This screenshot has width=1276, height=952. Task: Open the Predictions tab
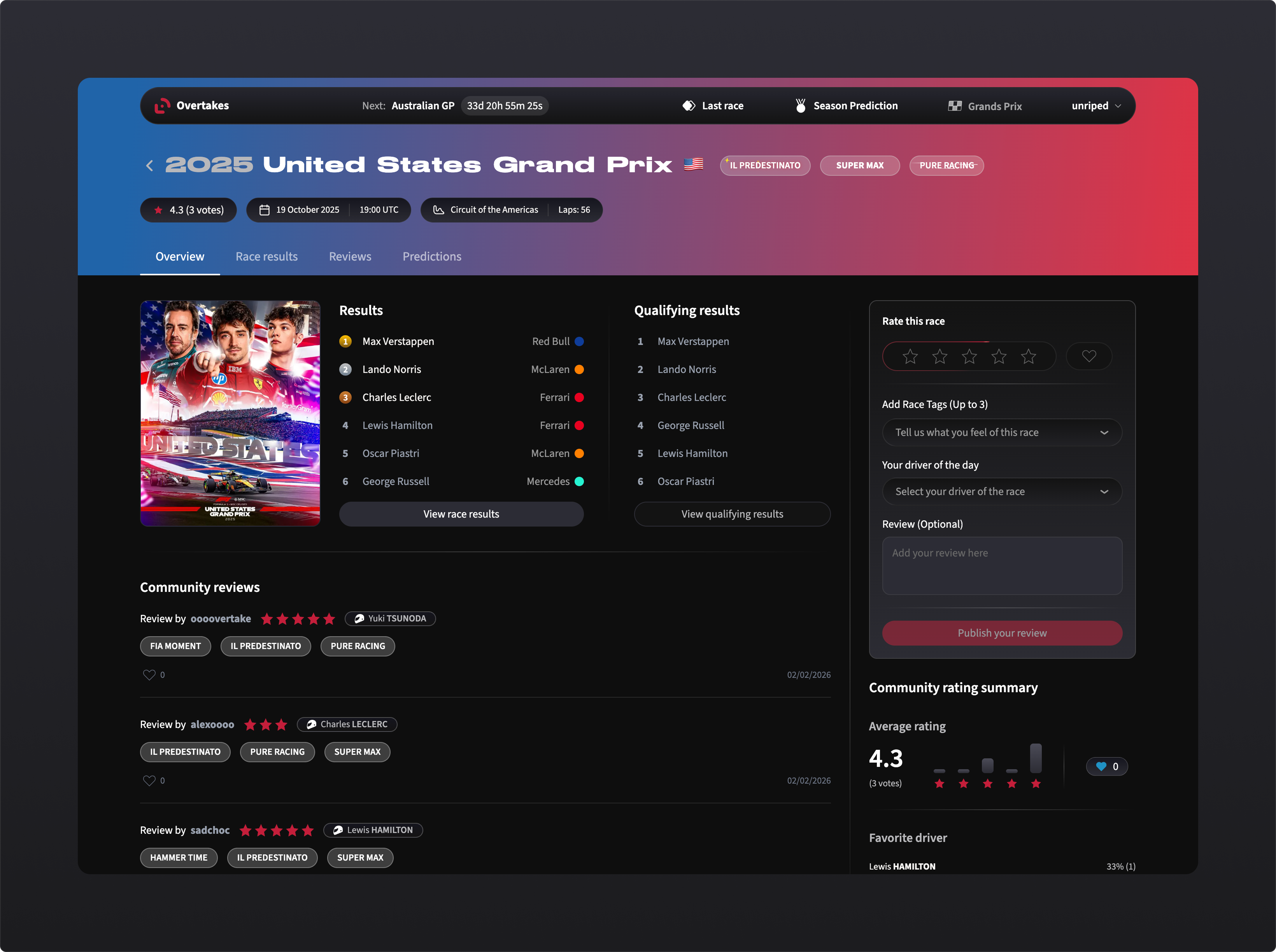[432, 256]
